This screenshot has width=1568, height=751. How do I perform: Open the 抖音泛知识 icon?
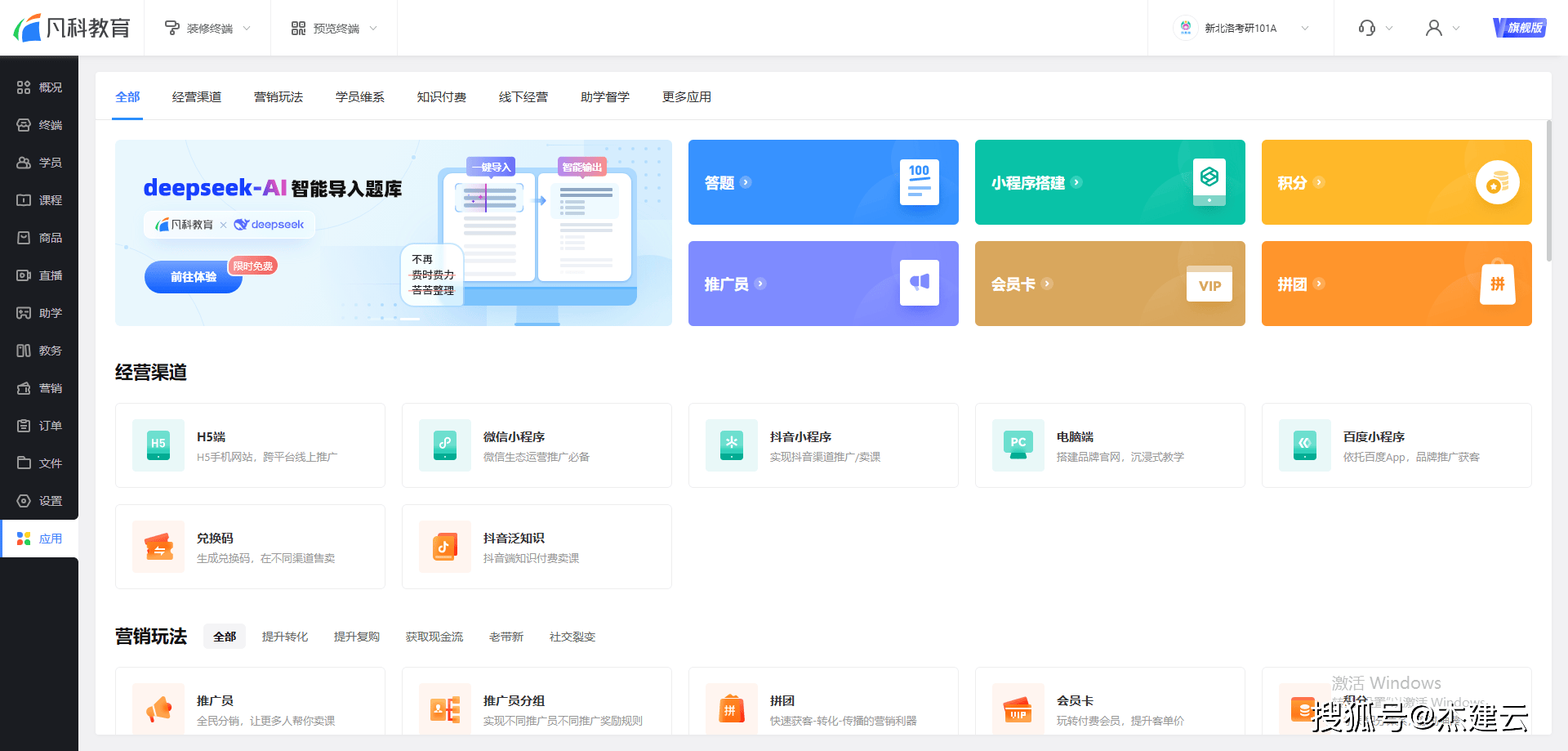click(445, 547)
